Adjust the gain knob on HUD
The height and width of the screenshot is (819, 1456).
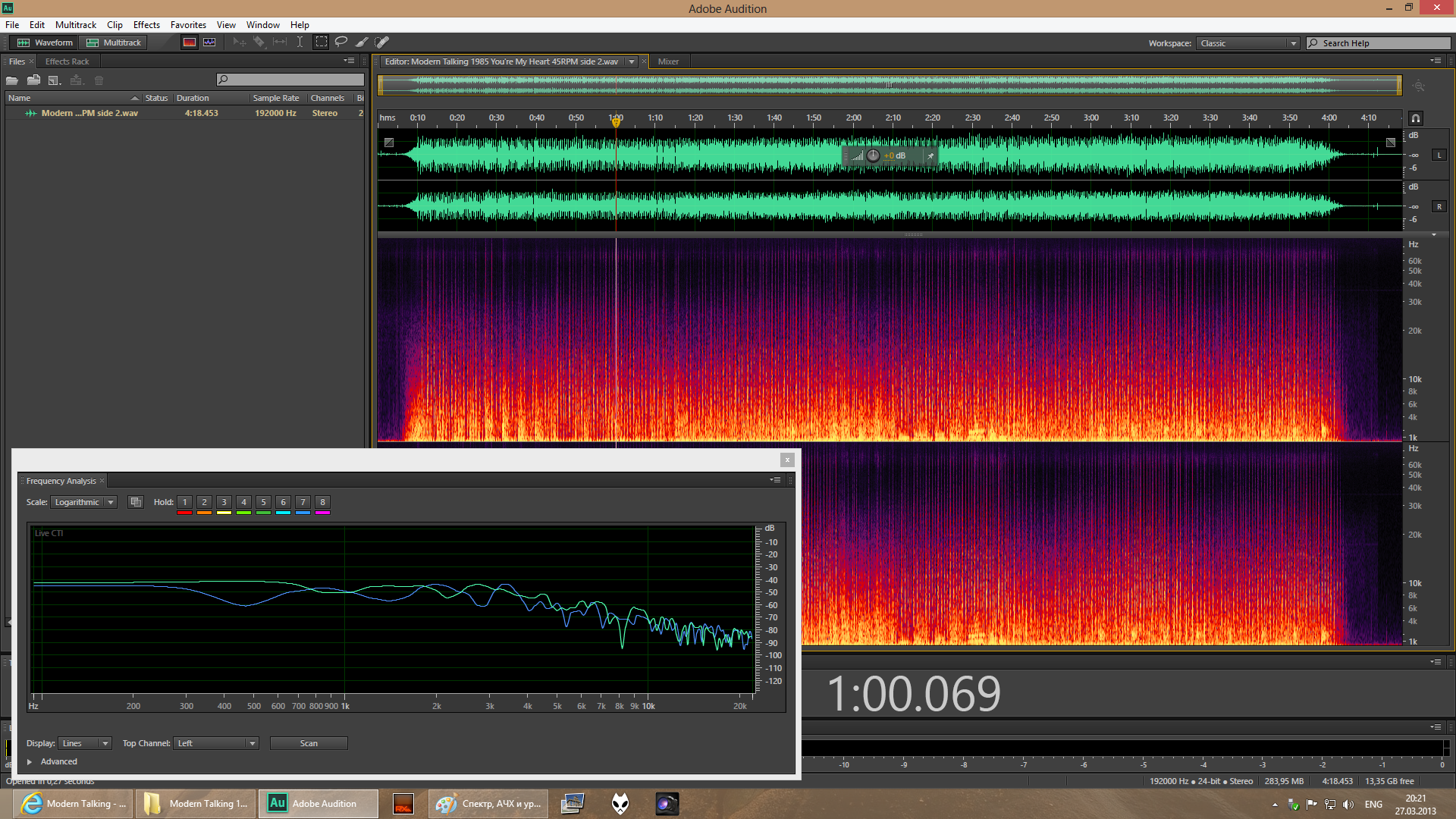[874, 156]
